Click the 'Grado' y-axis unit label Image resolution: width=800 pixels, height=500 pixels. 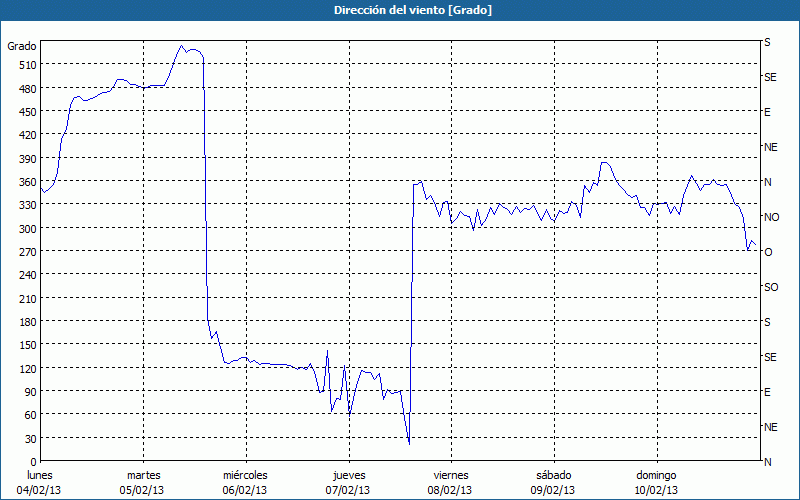tap(22, 46)
